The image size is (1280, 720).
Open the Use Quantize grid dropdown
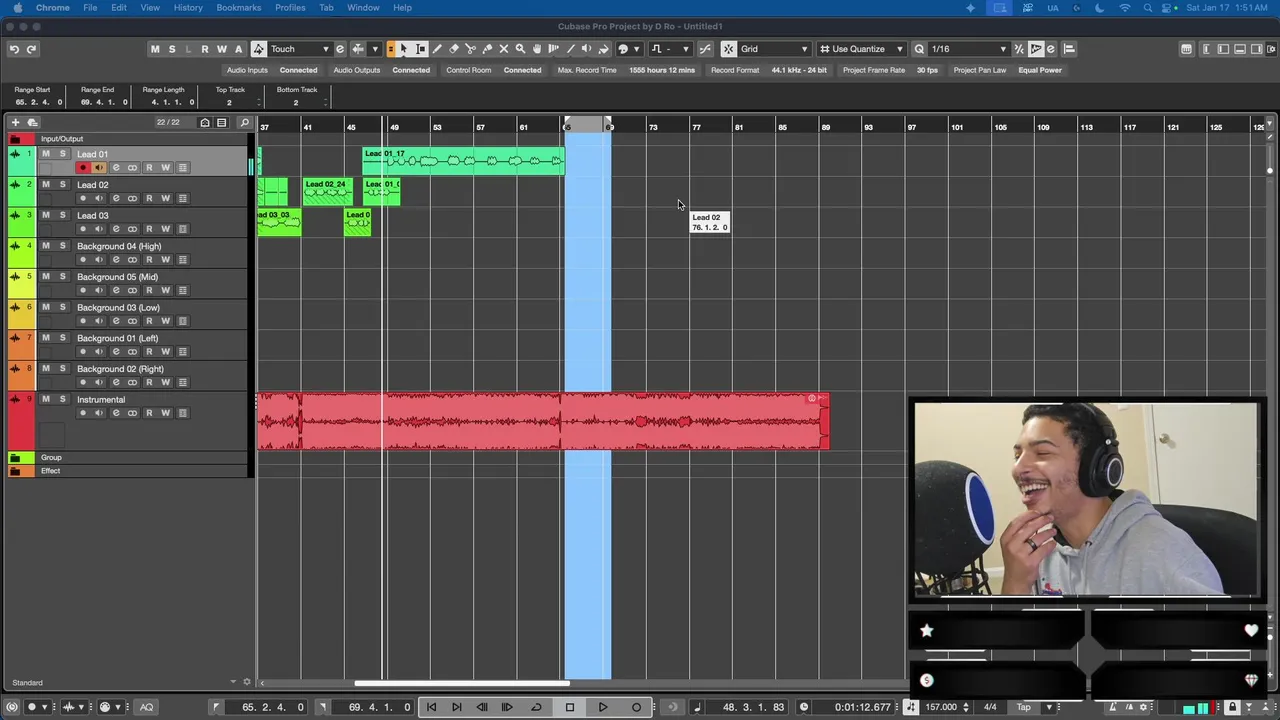(x=861, y=49)
